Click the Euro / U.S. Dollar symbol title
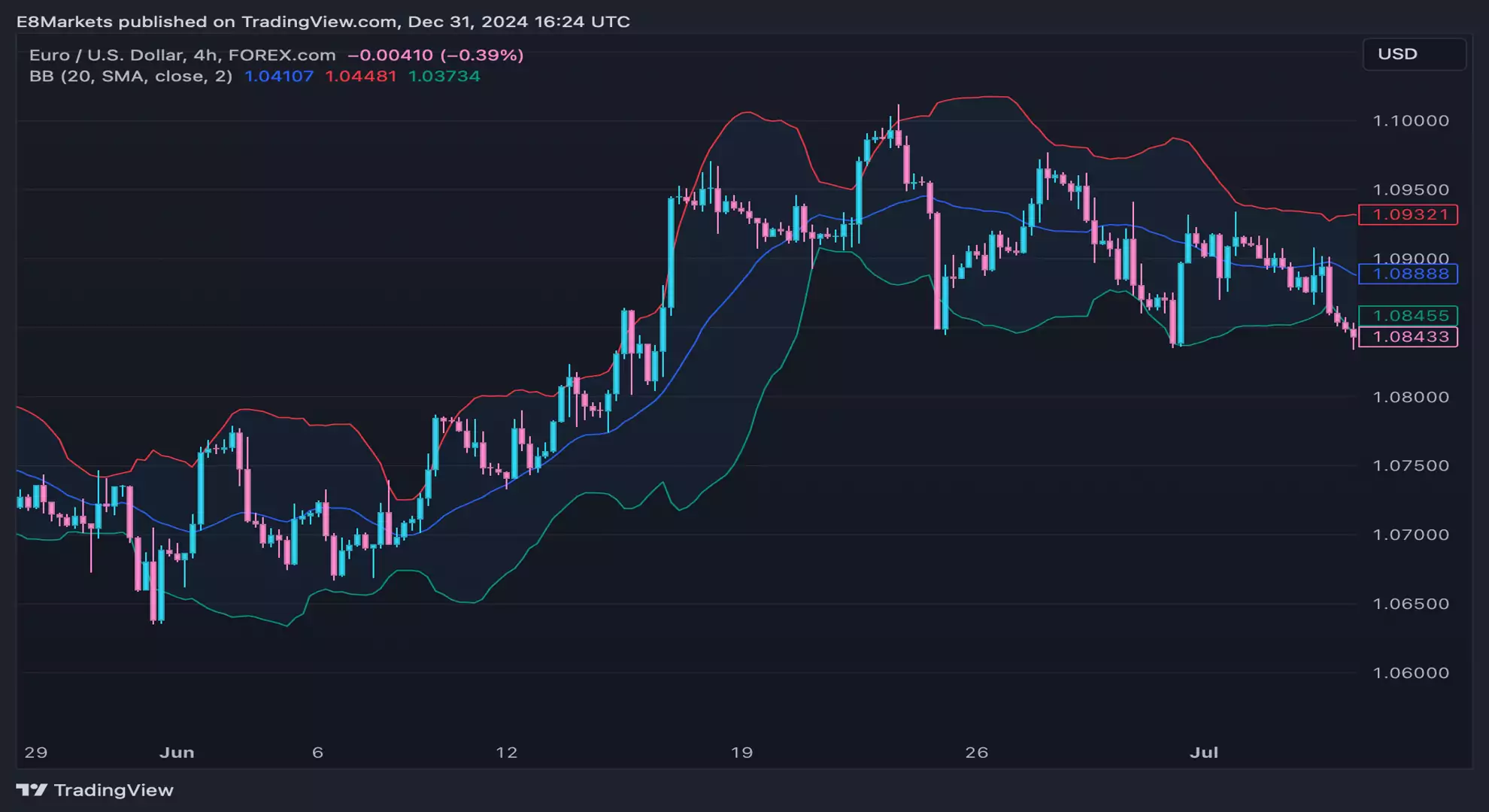The height and width of the screenshot is (812, 1489). click(182, 55)
